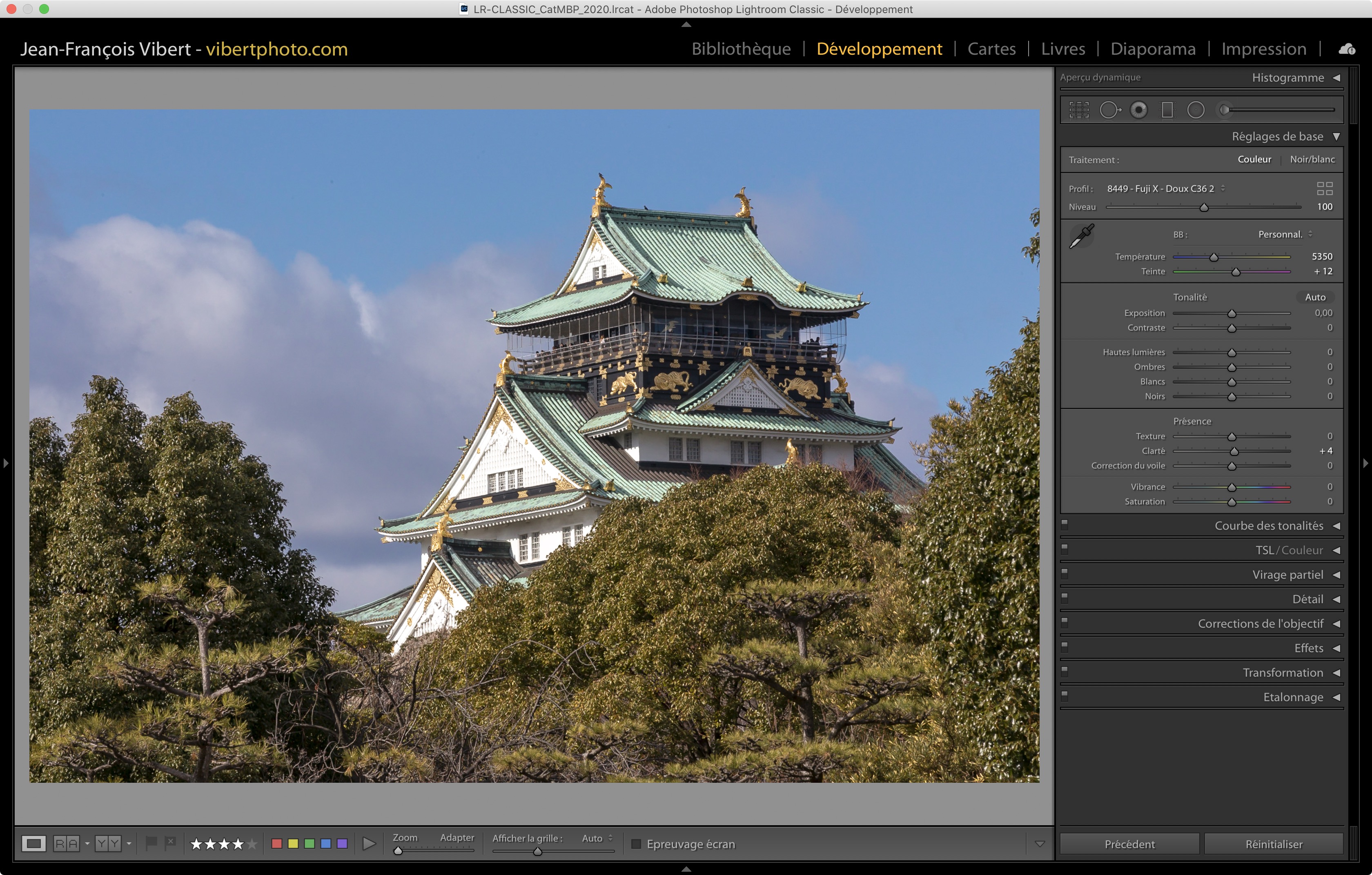This screenshot has width=1372, height=875.
Task: Switch to the Bibliothèque module
Action: pos(741,49)
